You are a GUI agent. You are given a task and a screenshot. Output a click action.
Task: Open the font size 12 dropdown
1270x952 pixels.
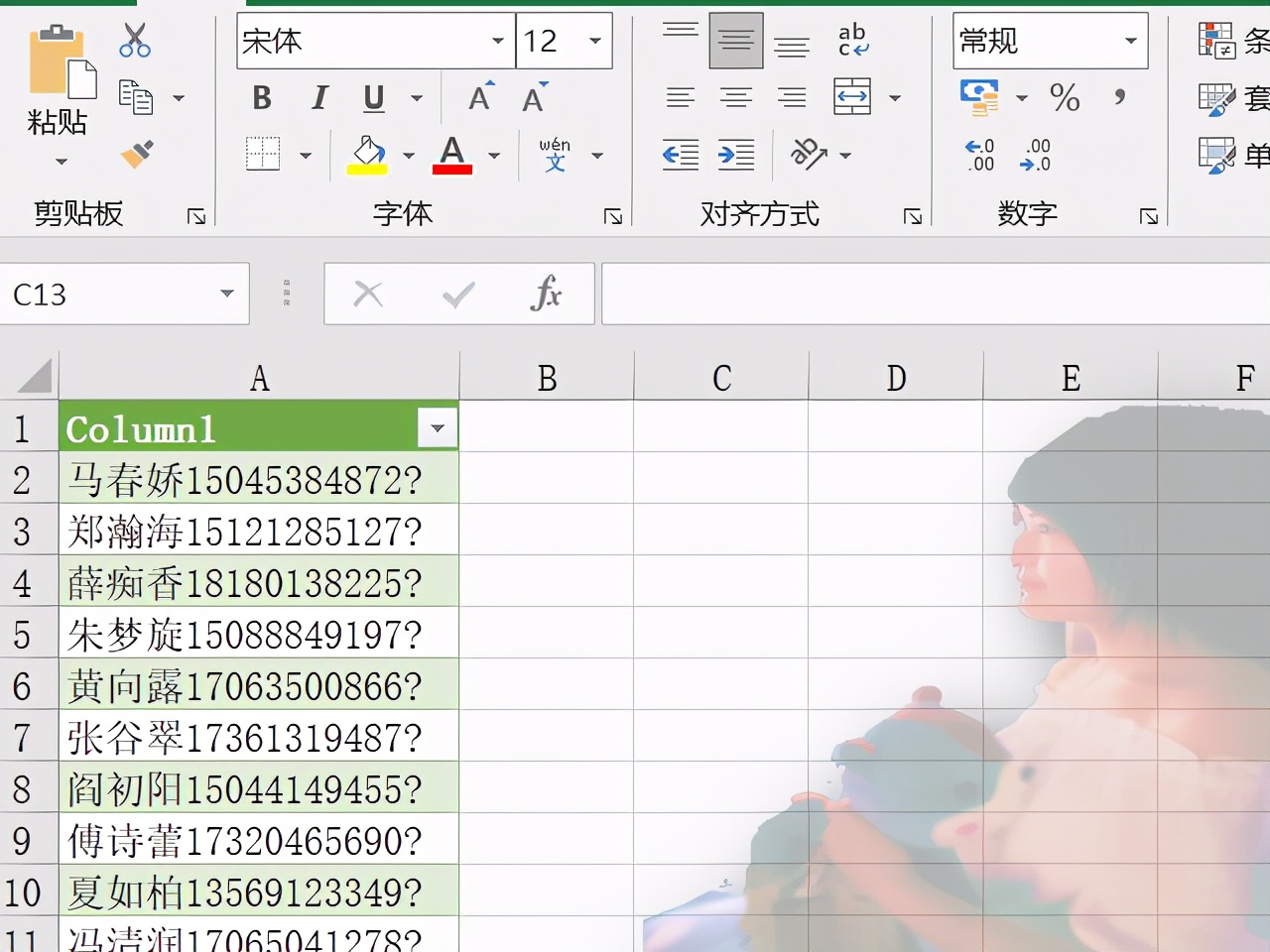[595, 41]
